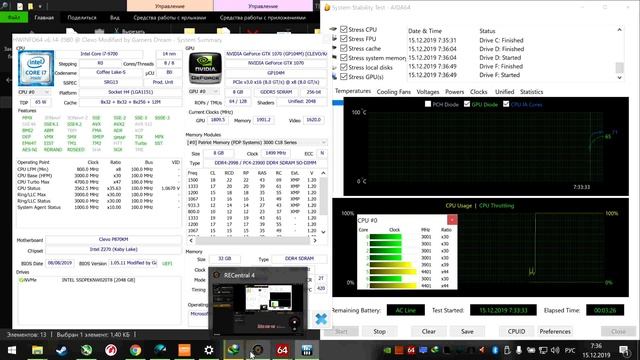Switch to the Voltages tab
Viewport: 640px width, 360px height.
(428, 92)
